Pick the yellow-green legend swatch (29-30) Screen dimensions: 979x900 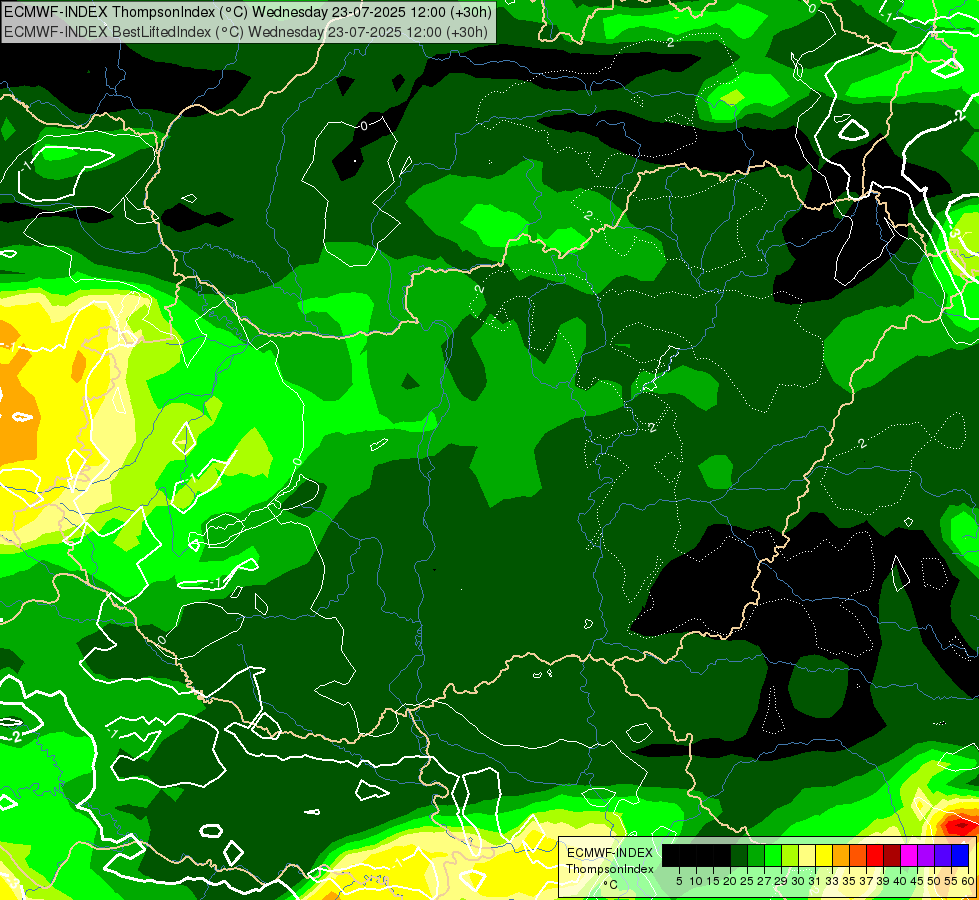(x=790, y=855)
